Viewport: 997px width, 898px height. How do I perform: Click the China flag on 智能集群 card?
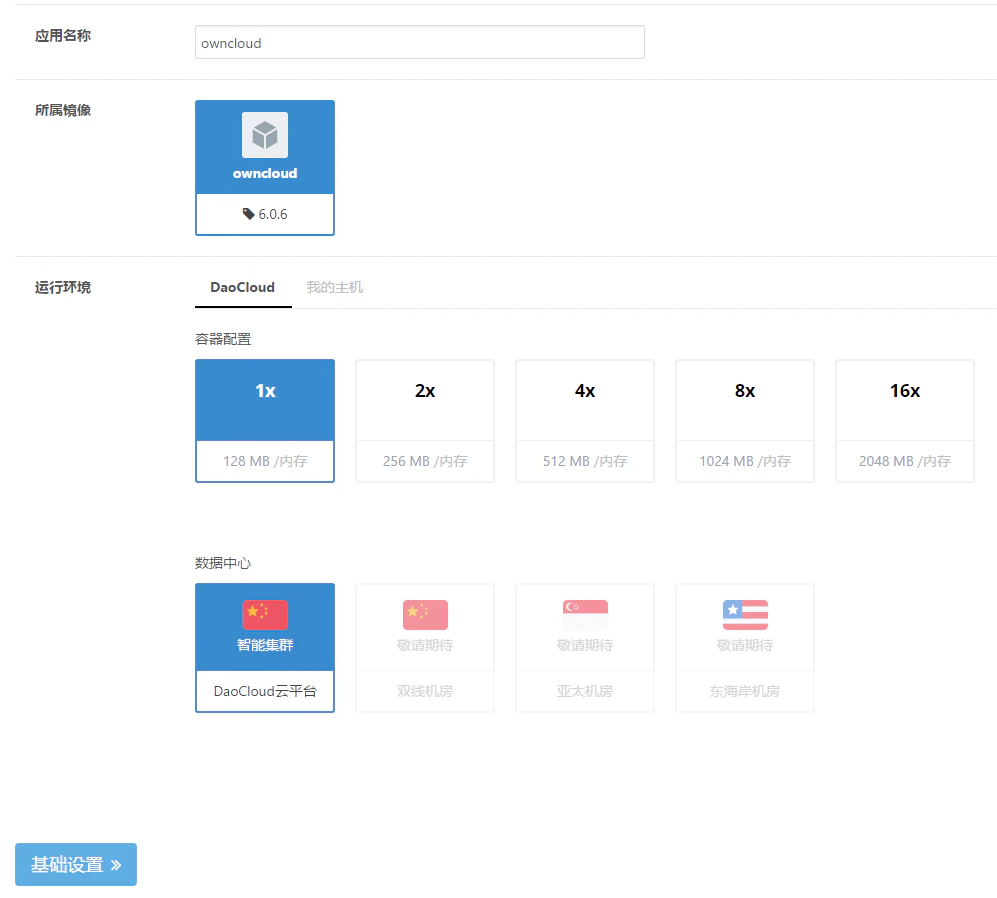(x=265, y=615)
